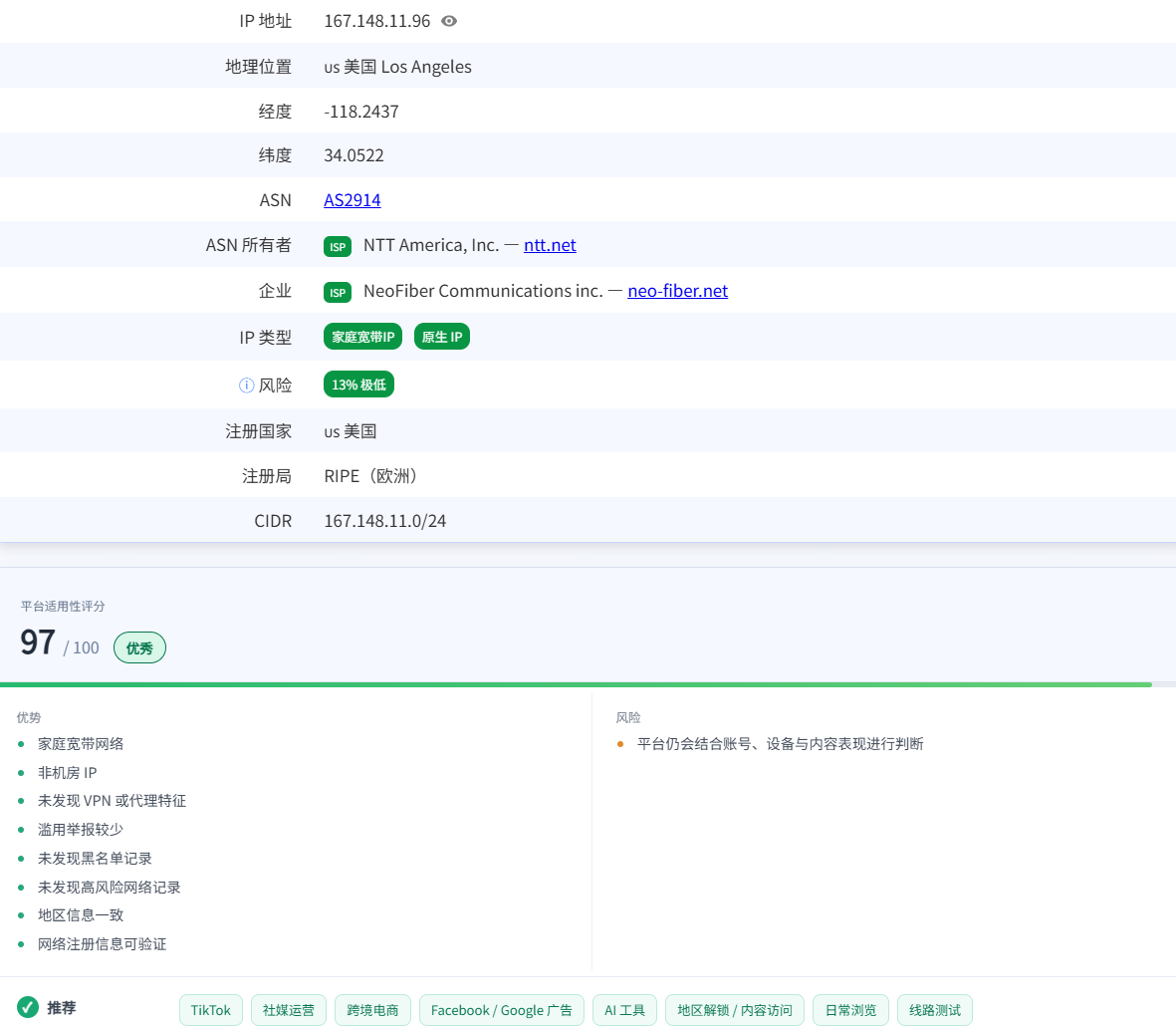Click the 优秀 score badge
This screenshot has width=1176, height=1028.
tap(139, 647)
